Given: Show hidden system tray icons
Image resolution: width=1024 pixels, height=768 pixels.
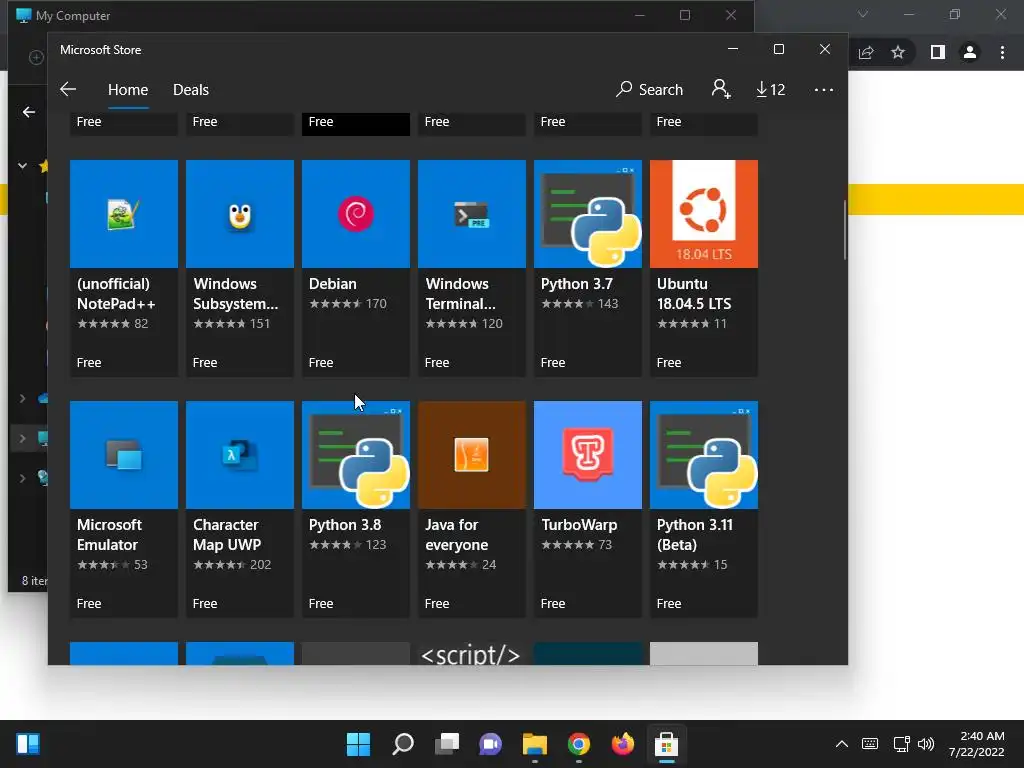Looking at the screenshot, I should (x=842, y=744).
